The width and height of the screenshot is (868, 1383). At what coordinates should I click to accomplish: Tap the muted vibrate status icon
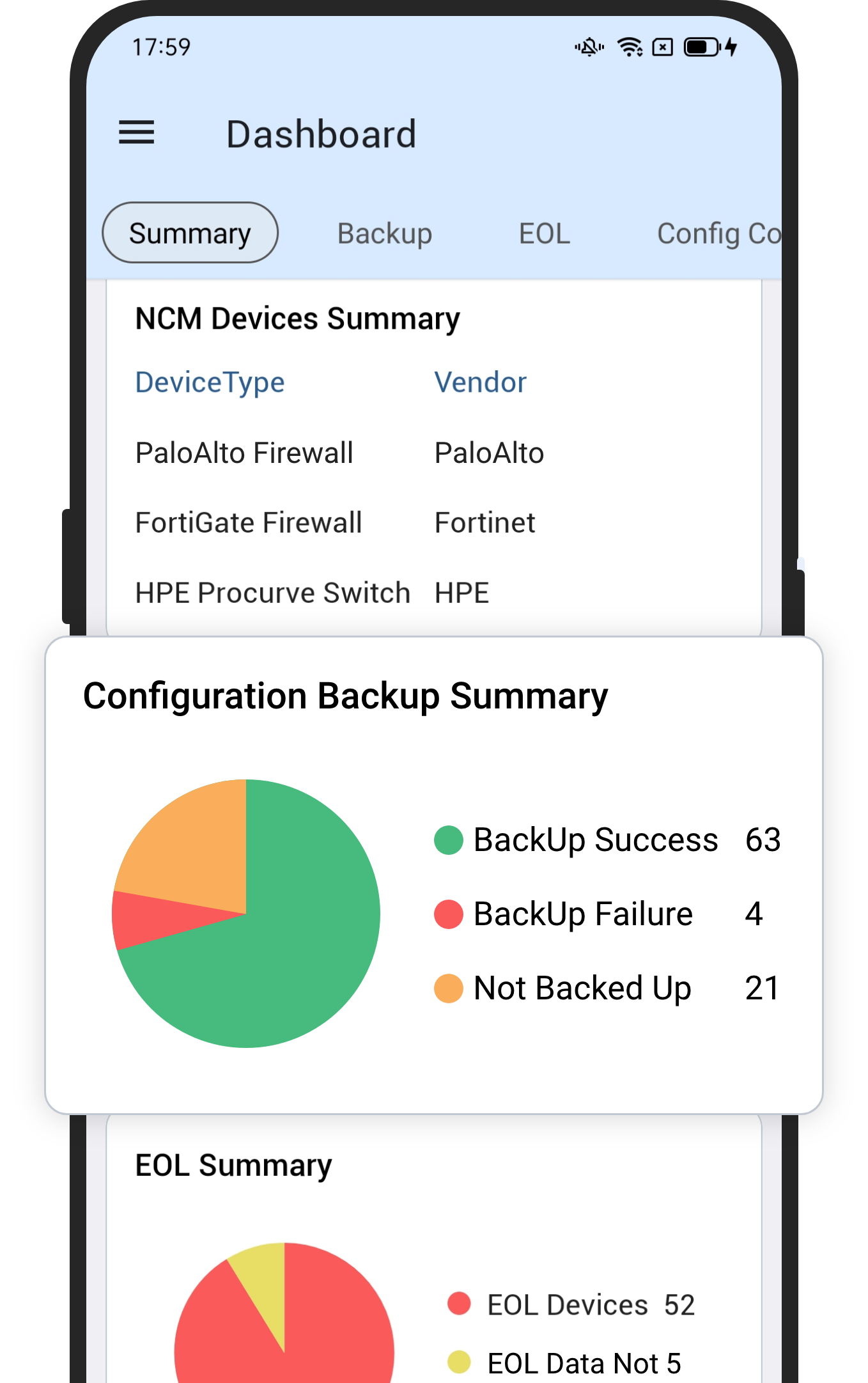589,47
